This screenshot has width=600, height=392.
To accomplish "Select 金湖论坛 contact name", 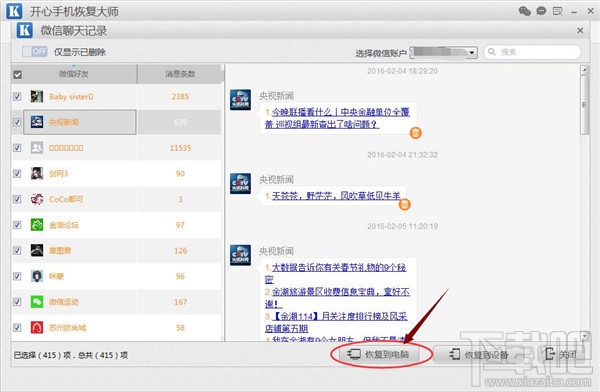I will coord(64,225).
